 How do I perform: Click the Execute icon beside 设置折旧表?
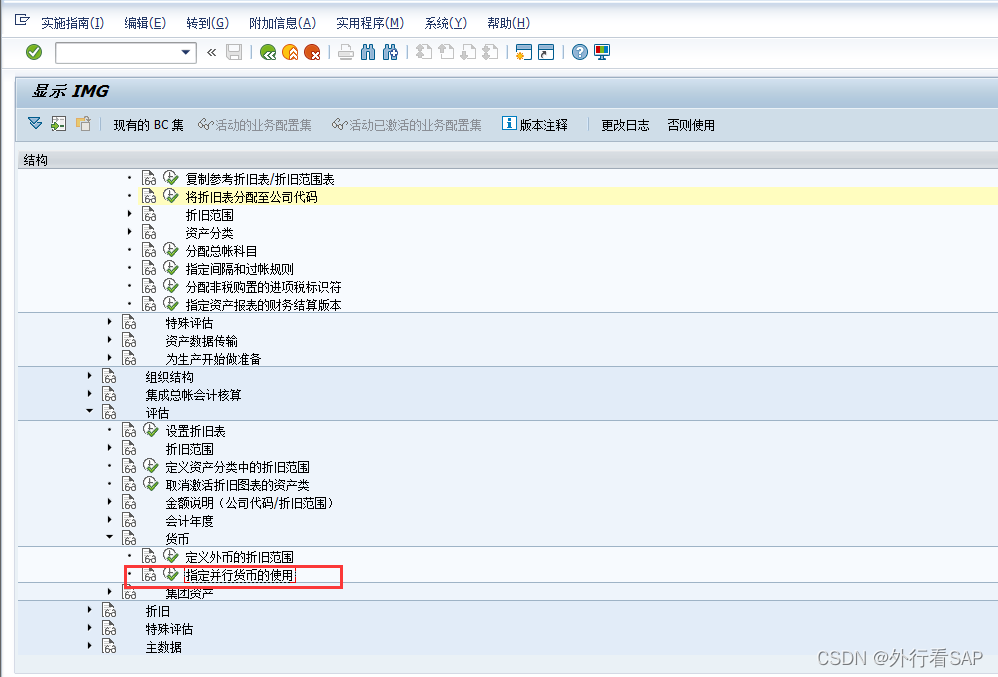[151, 430]
